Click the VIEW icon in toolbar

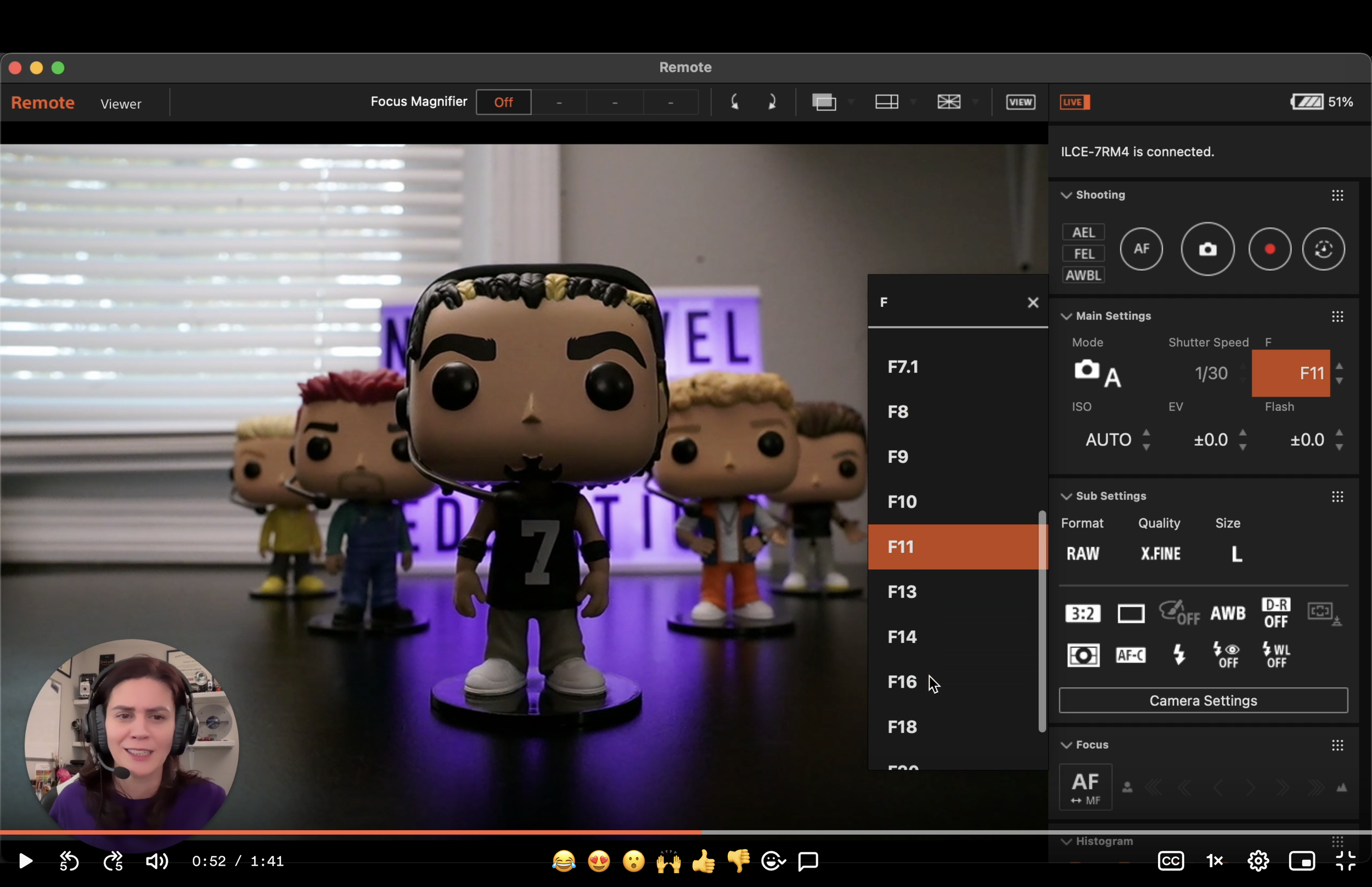coord(1020,102)
